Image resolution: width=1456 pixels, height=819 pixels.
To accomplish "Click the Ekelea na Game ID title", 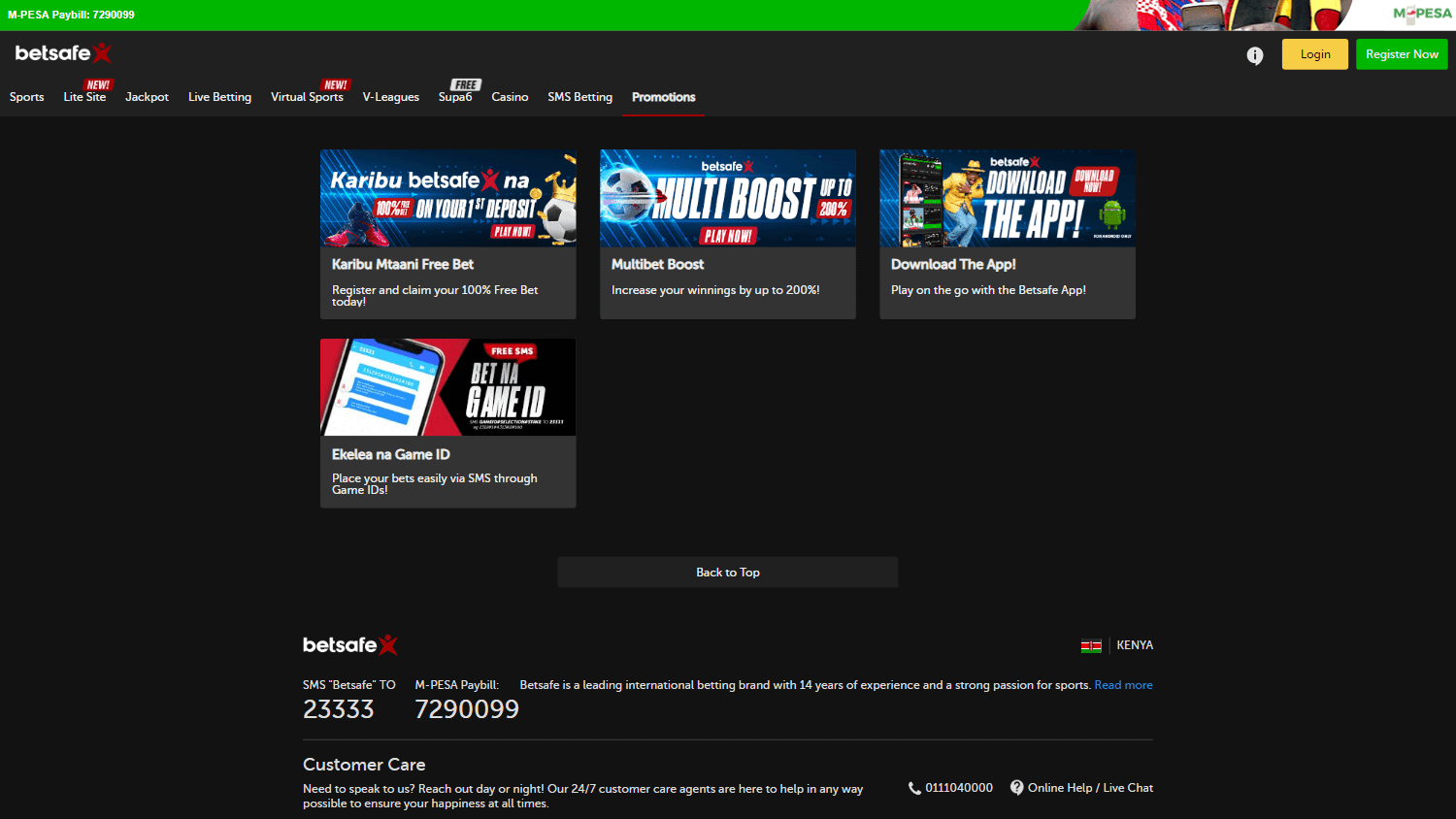I will [390, 454].
